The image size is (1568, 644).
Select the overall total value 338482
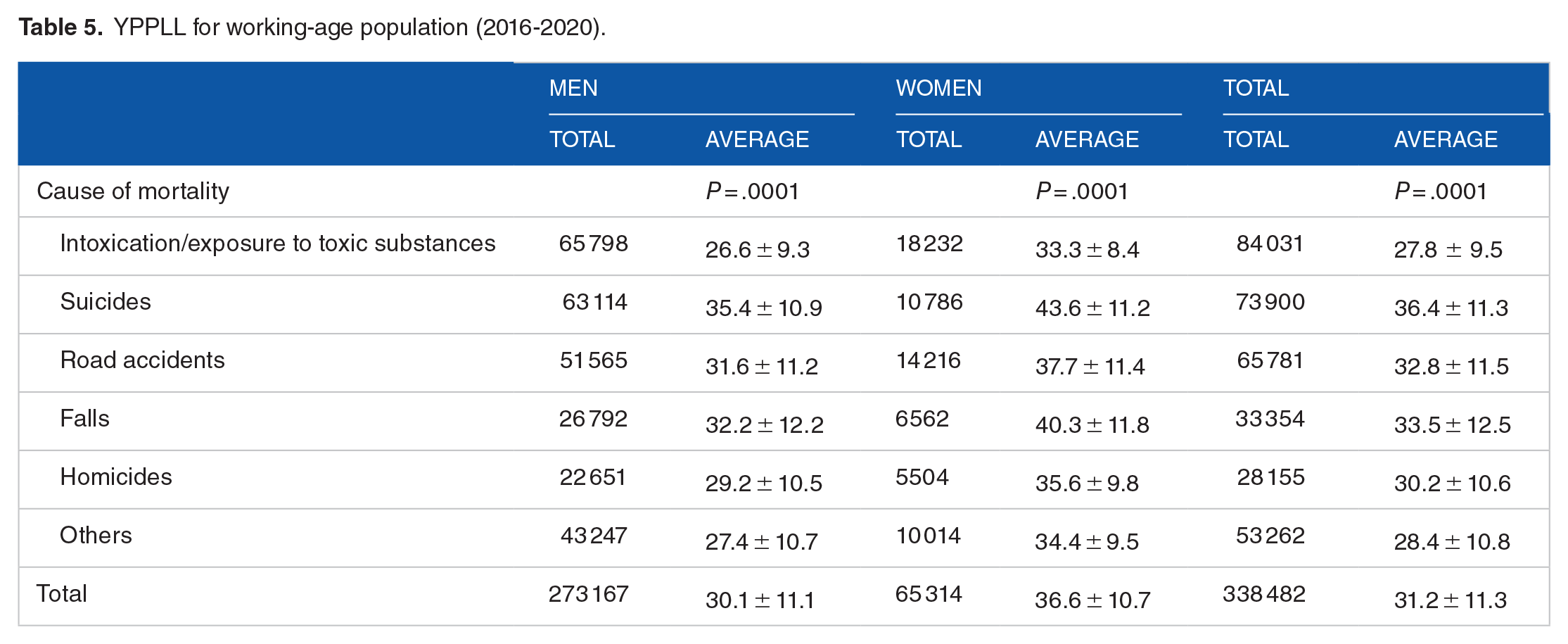(x=1264, y=594)
